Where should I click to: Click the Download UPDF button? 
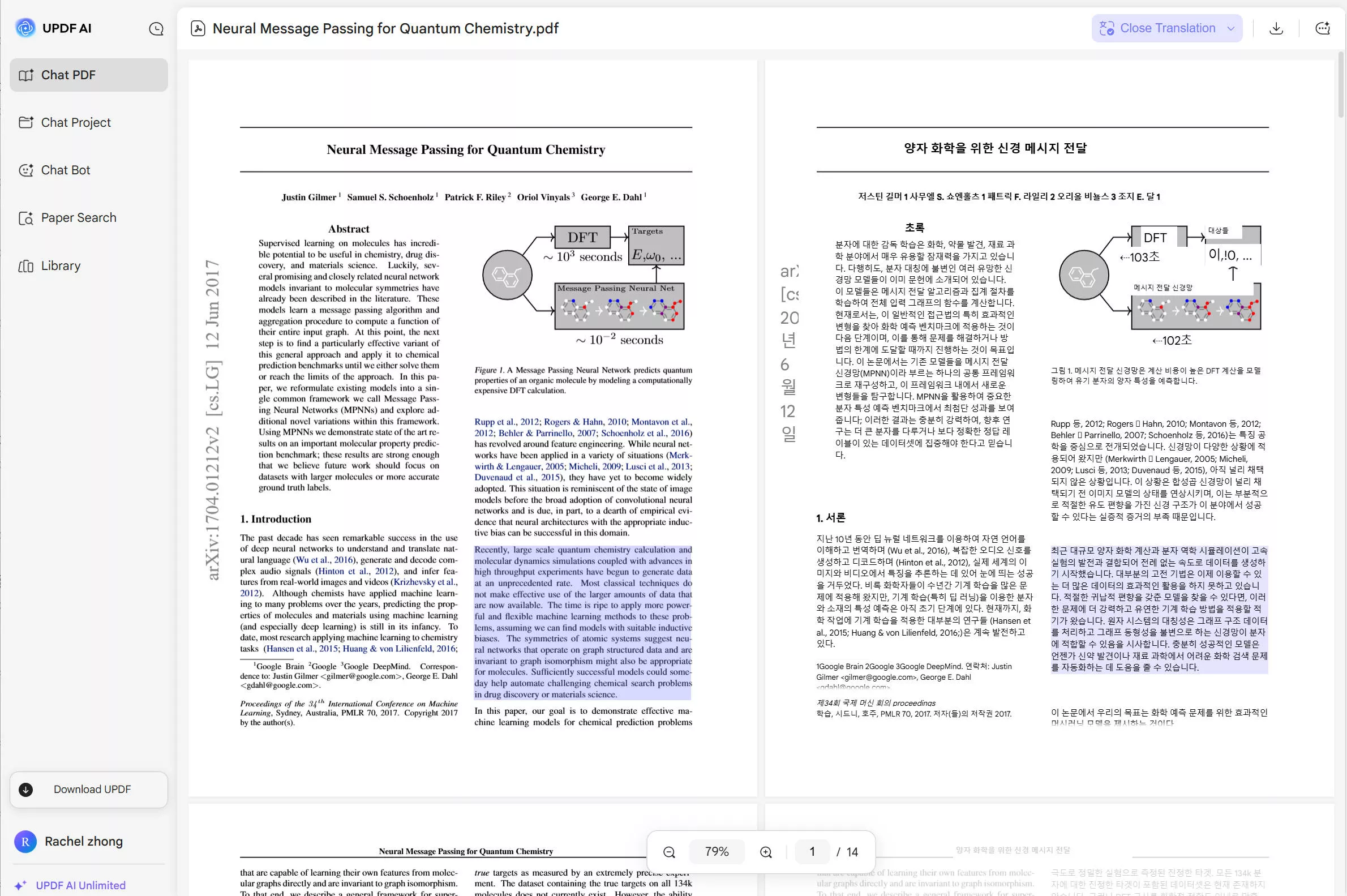[88, 790]
